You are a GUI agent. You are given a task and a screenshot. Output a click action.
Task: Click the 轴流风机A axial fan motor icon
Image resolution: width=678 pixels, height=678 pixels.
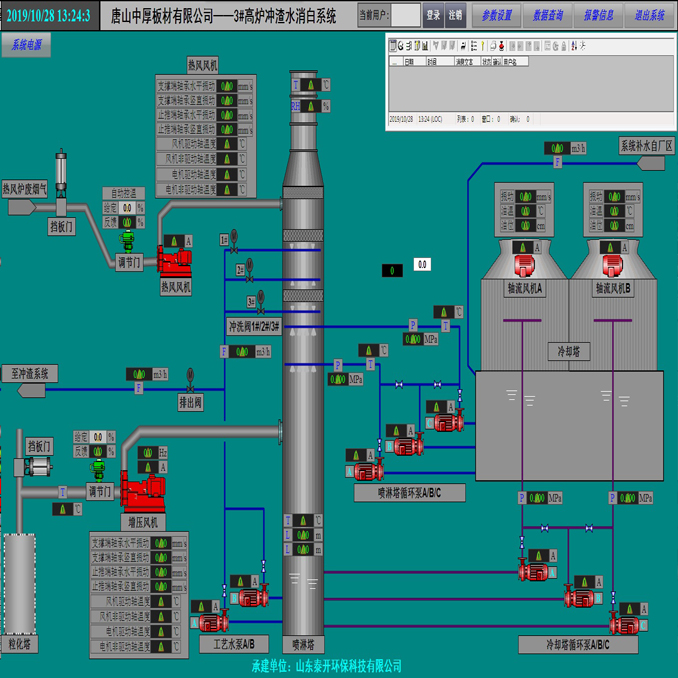[x=524, y=265]
